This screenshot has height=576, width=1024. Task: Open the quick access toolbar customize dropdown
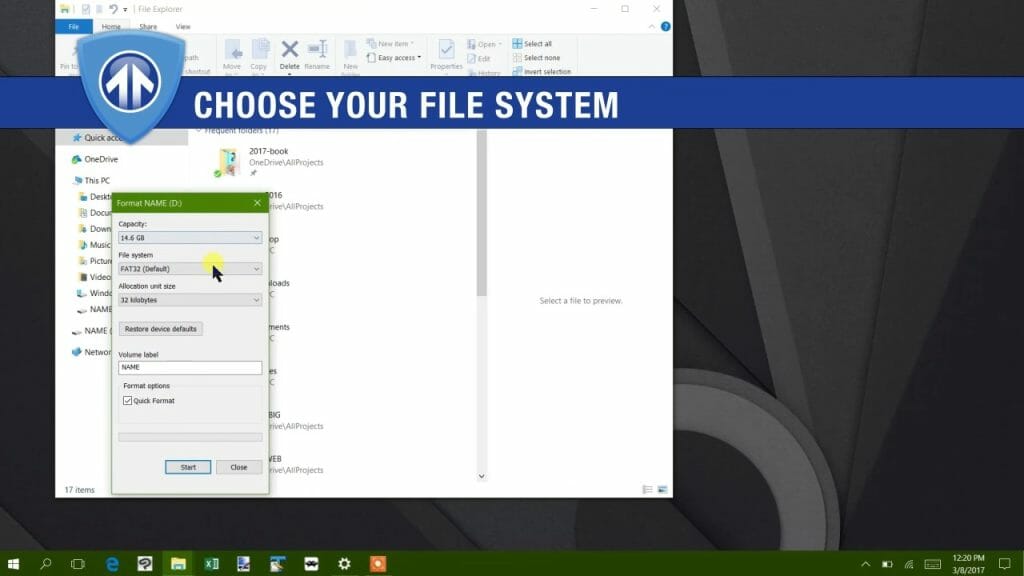125,10
